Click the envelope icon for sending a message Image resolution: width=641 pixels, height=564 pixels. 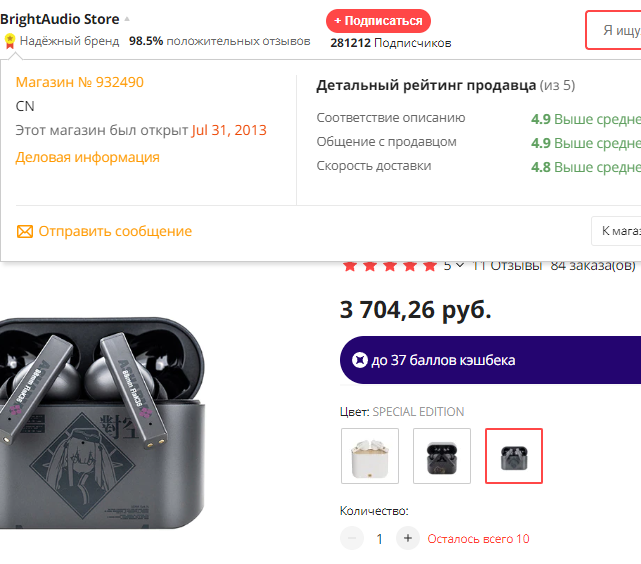[x=25, y=231]
